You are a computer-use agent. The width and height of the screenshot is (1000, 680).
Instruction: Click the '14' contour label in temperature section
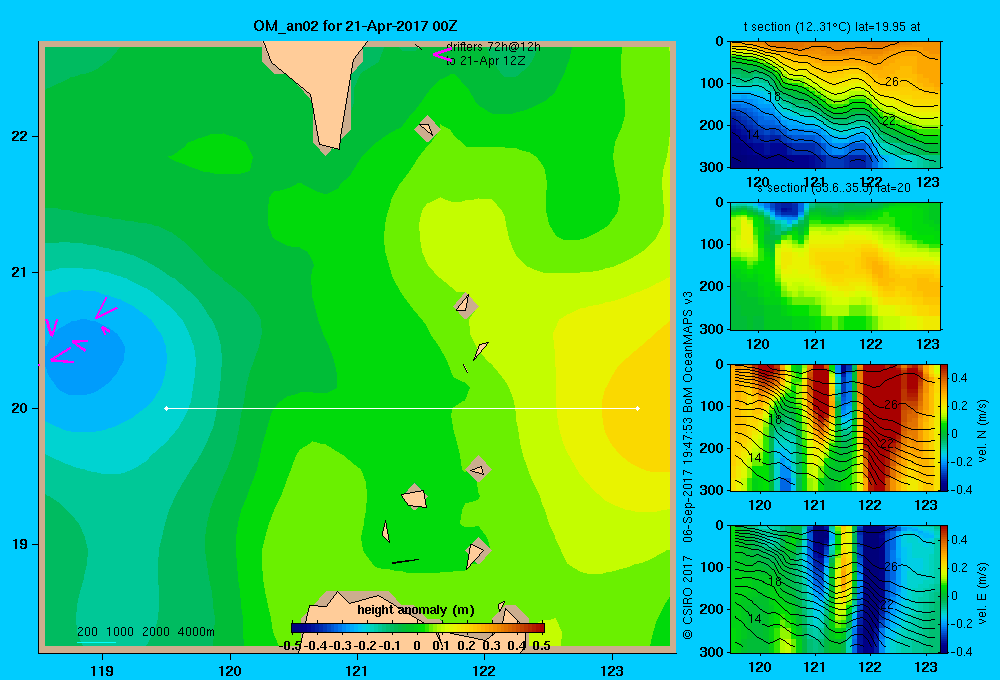(753, 135)
